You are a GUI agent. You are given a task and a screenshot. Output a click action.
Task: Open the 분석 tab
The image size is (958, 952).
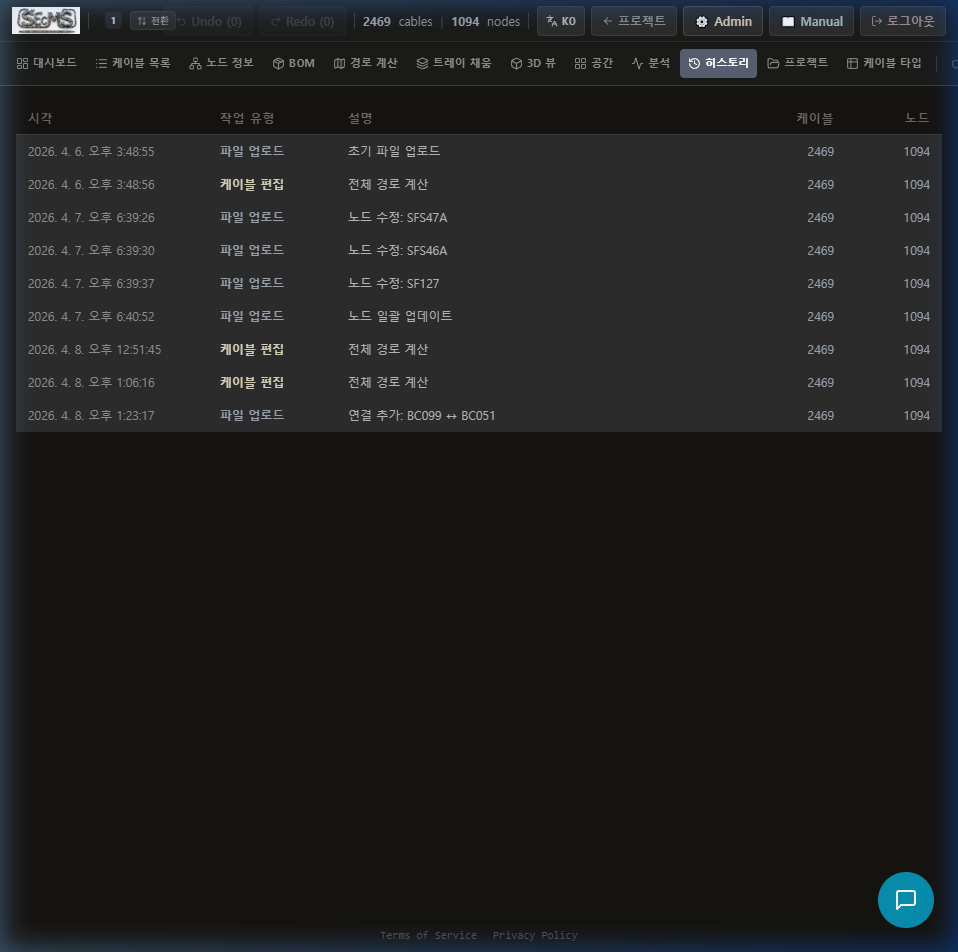(651, 63)
